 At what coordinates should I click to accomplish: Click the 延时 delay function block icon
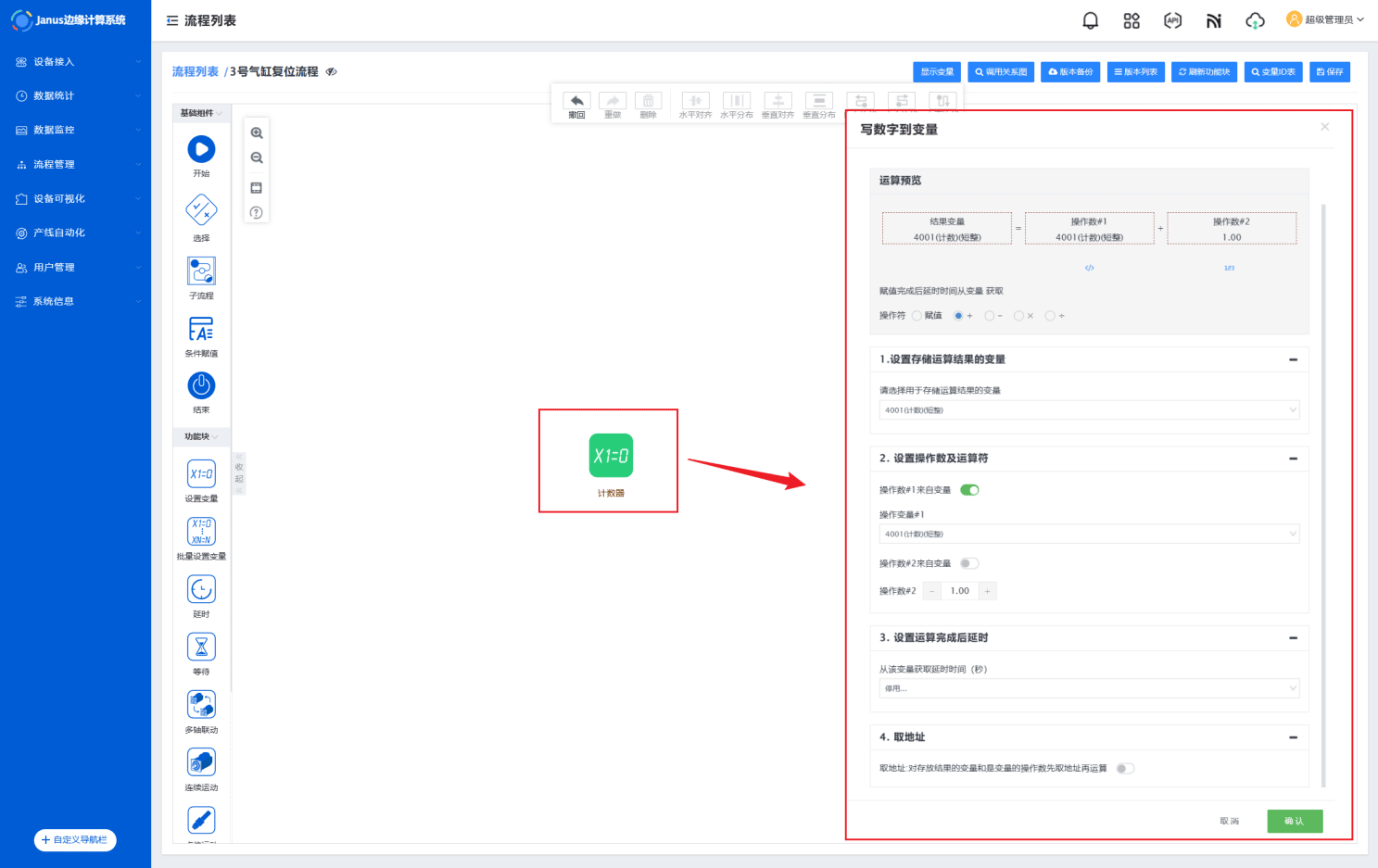[x=201, y=589]
